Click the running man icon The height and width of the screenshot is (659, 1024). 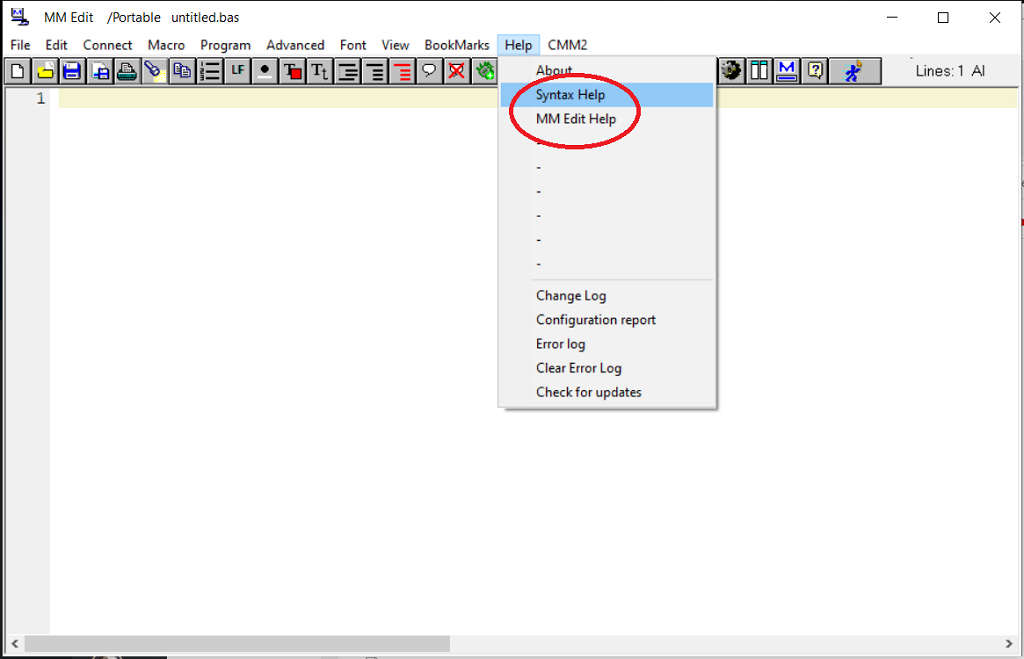[853, 71]
